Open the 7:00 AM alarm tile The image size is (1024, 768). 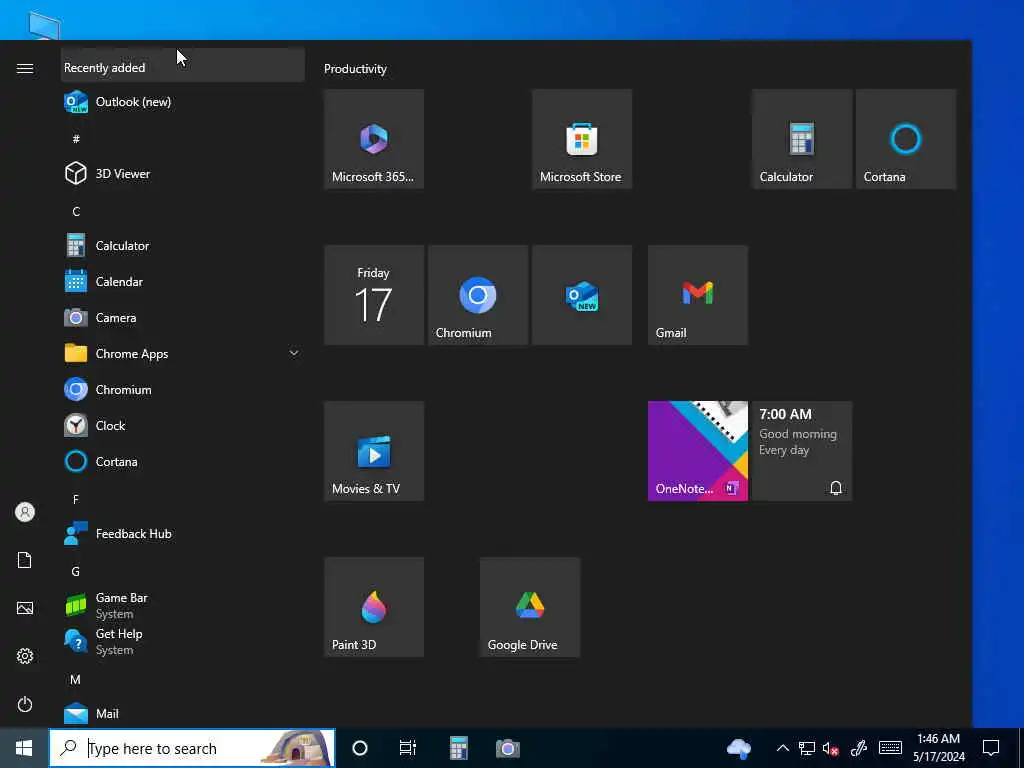click(x=802, y=451)
